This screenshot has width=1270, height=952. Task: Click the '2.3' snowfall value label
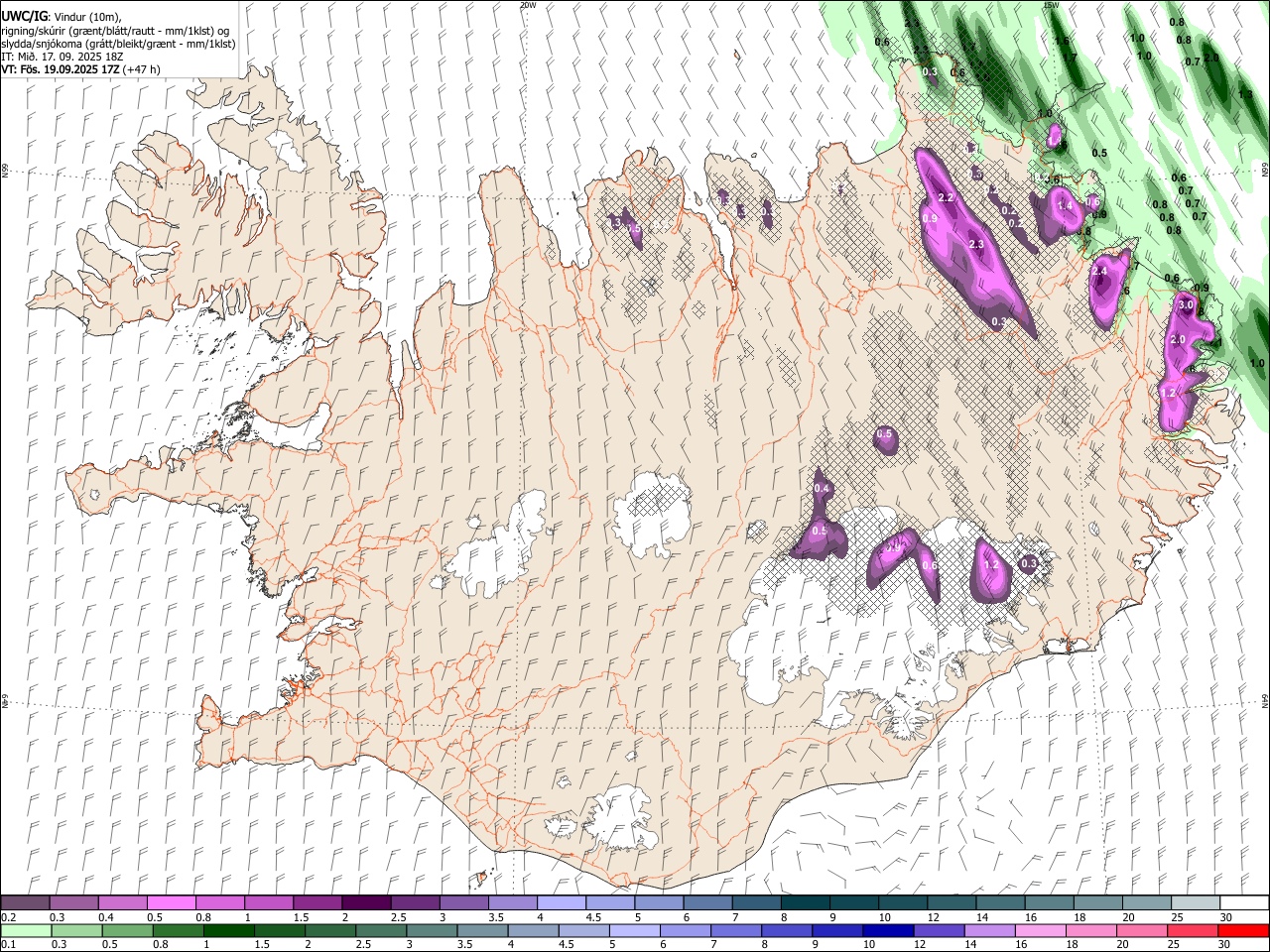coord(975,245)
